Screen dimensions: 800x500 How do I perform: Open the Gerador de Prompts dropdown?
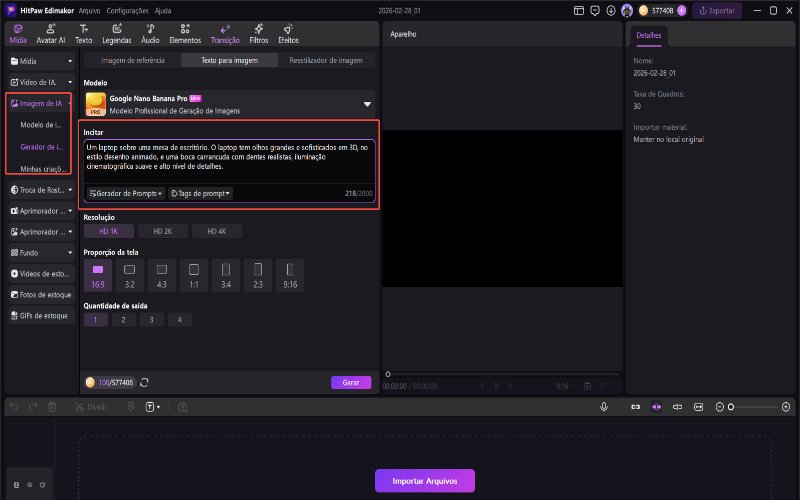coord(126,193)
